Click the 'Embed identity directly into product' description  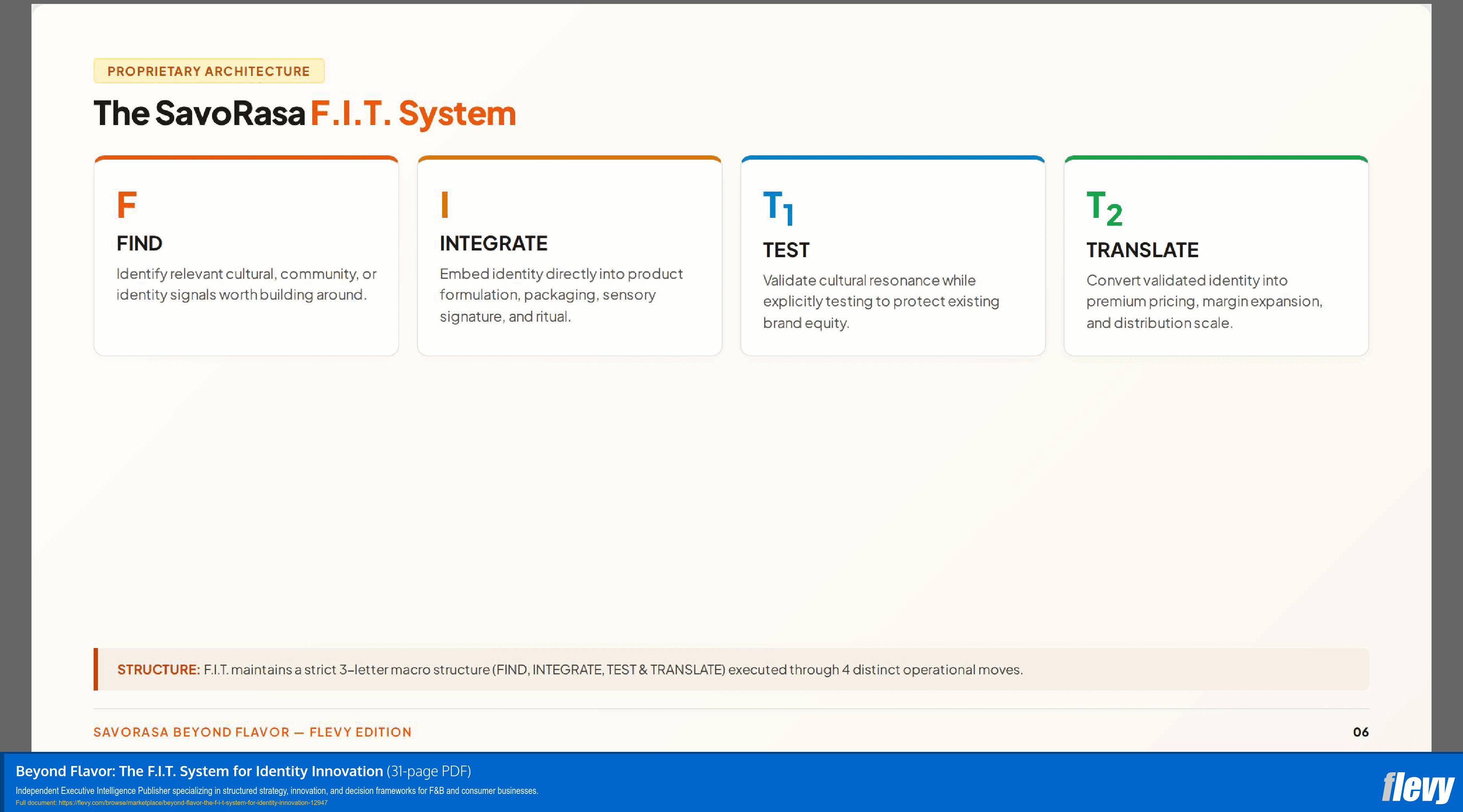561,295
